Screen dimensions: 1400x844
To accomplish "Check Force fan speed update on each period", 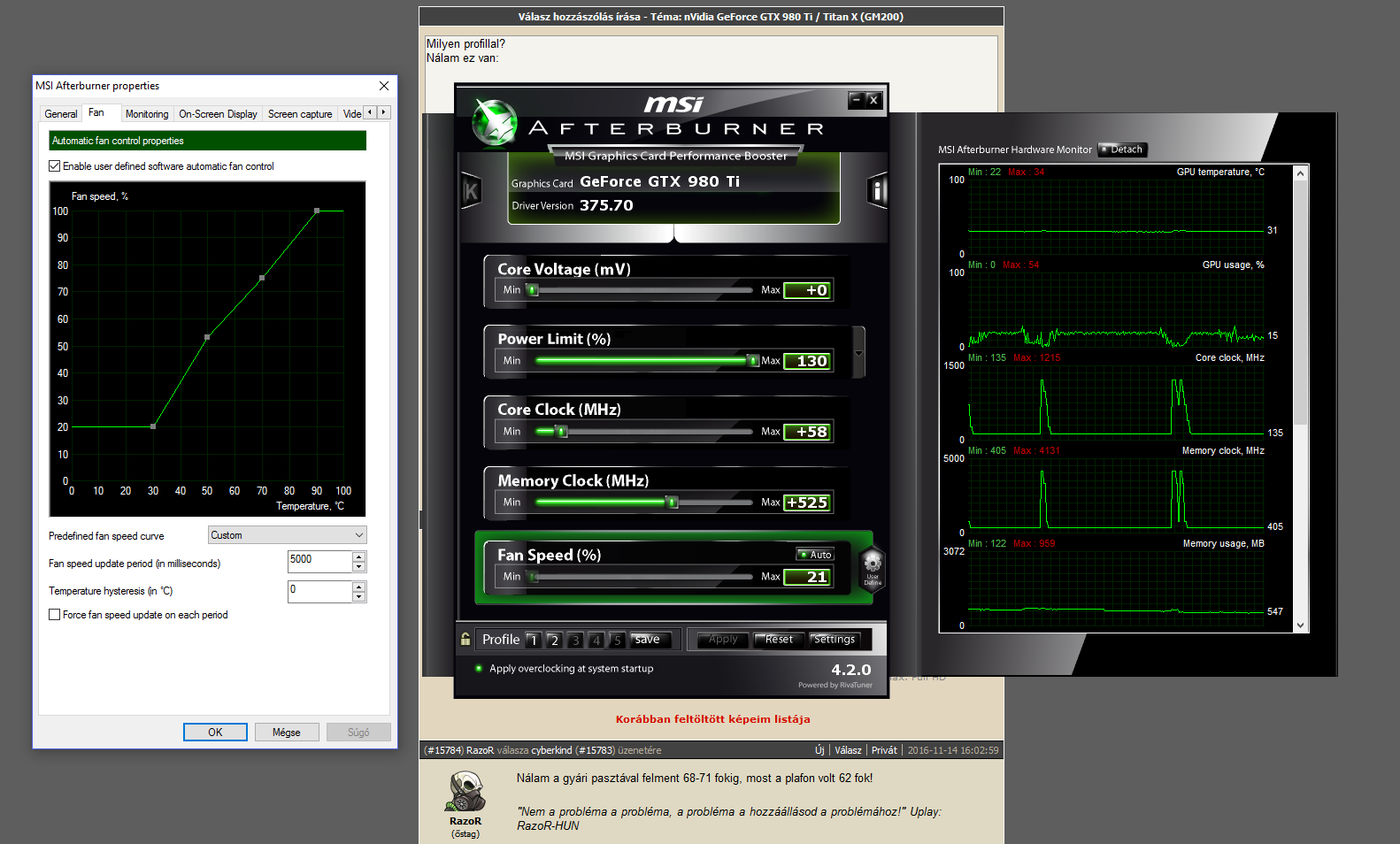I will [55, 615].
